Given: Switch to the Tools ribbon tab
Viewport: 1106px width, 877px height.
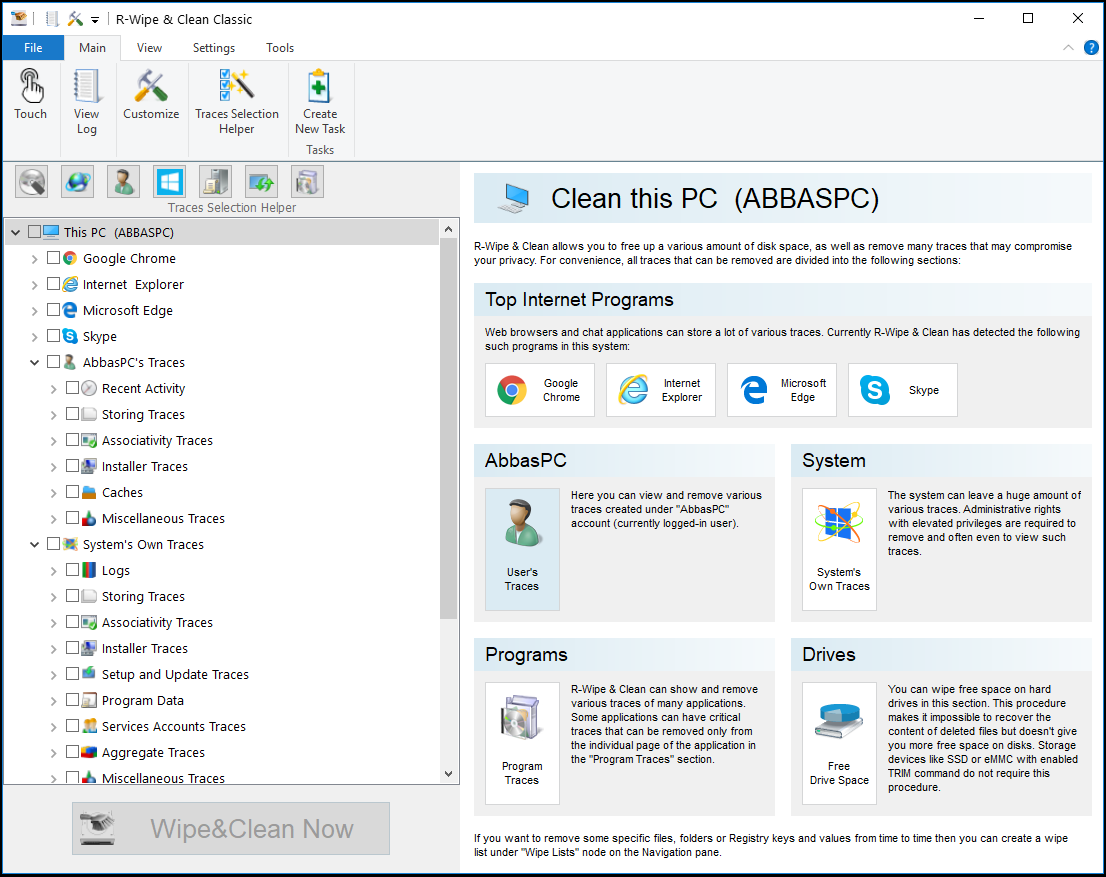Looking at the screenshot, I should pos(280,48).
